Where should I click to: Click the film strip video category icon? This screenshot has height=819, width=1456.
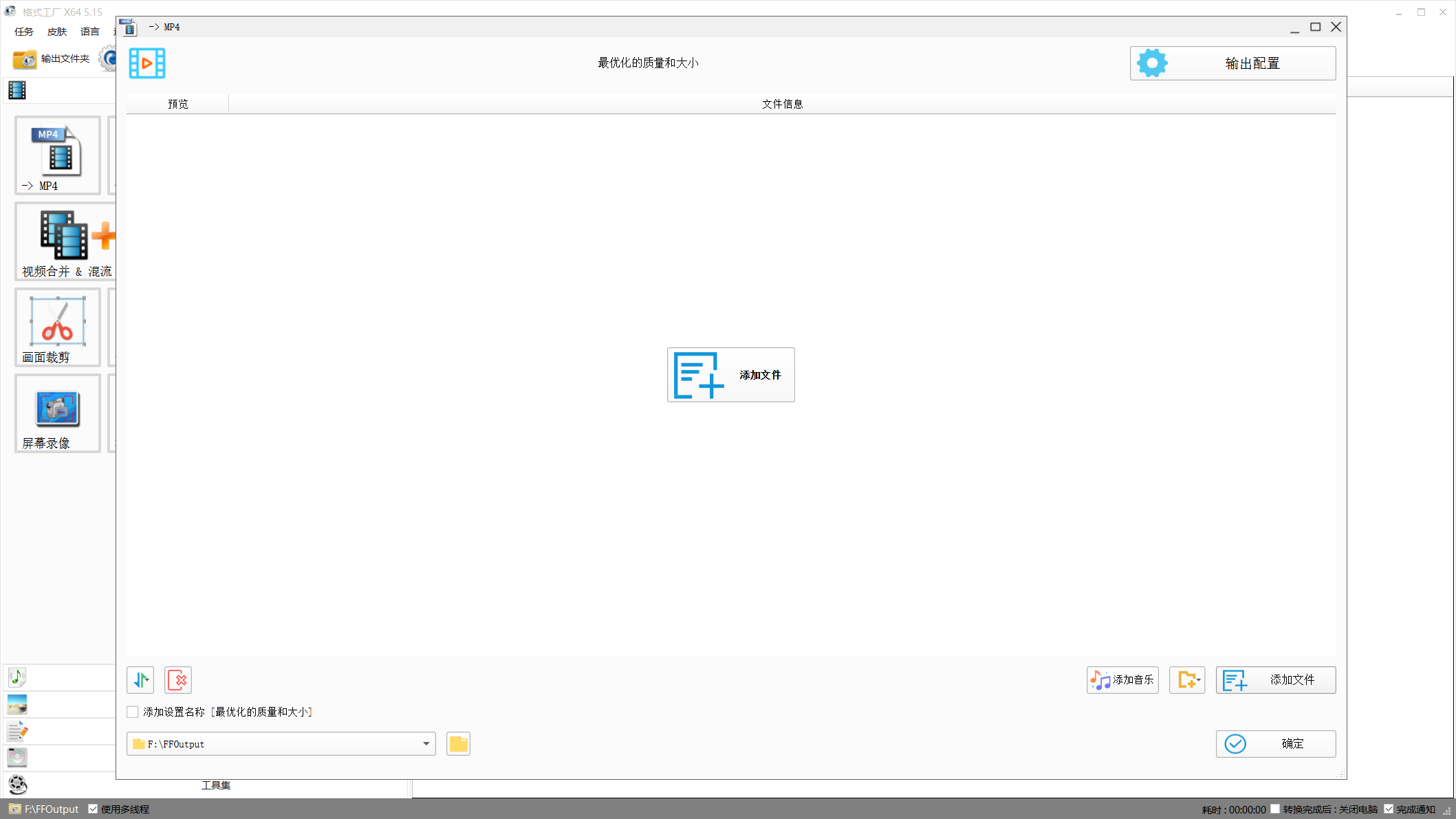tap(17, 90)
